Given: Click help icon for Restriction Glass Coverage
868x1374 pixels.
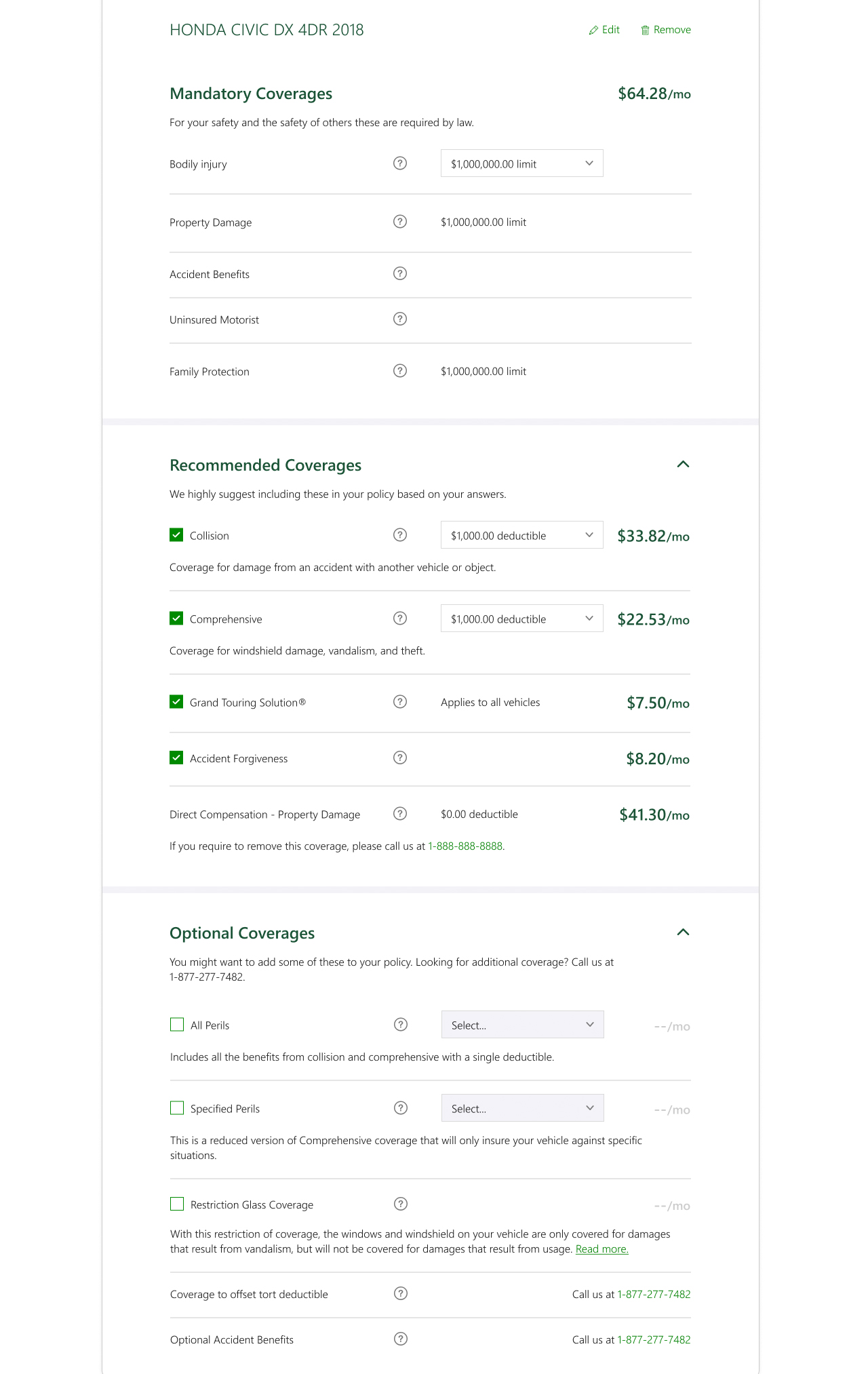Looking at the screenshot, I should [401, 1204].
